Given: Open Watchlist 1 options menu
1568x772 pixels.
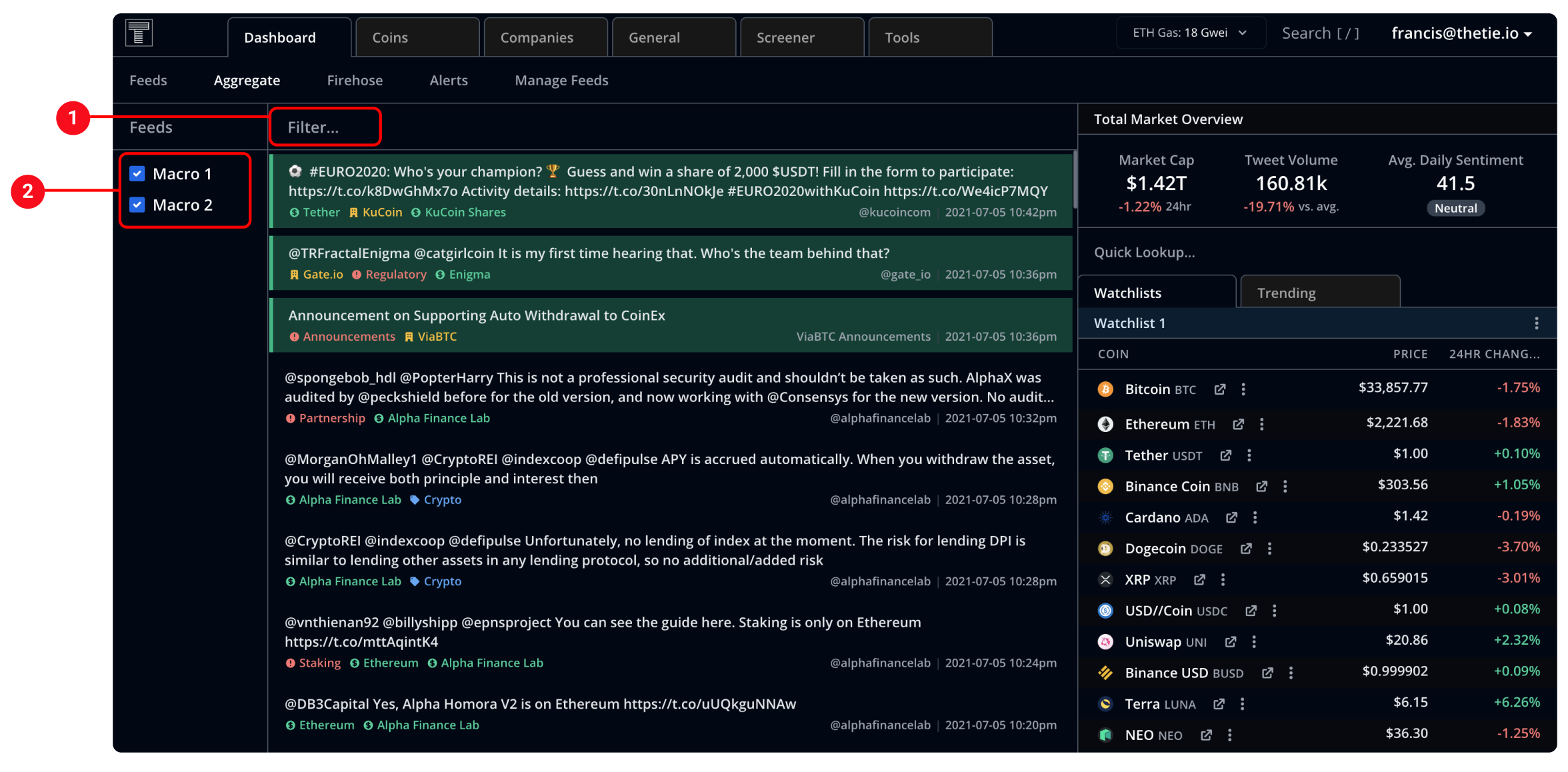Looking at the screenshot, I should 1537,323.
